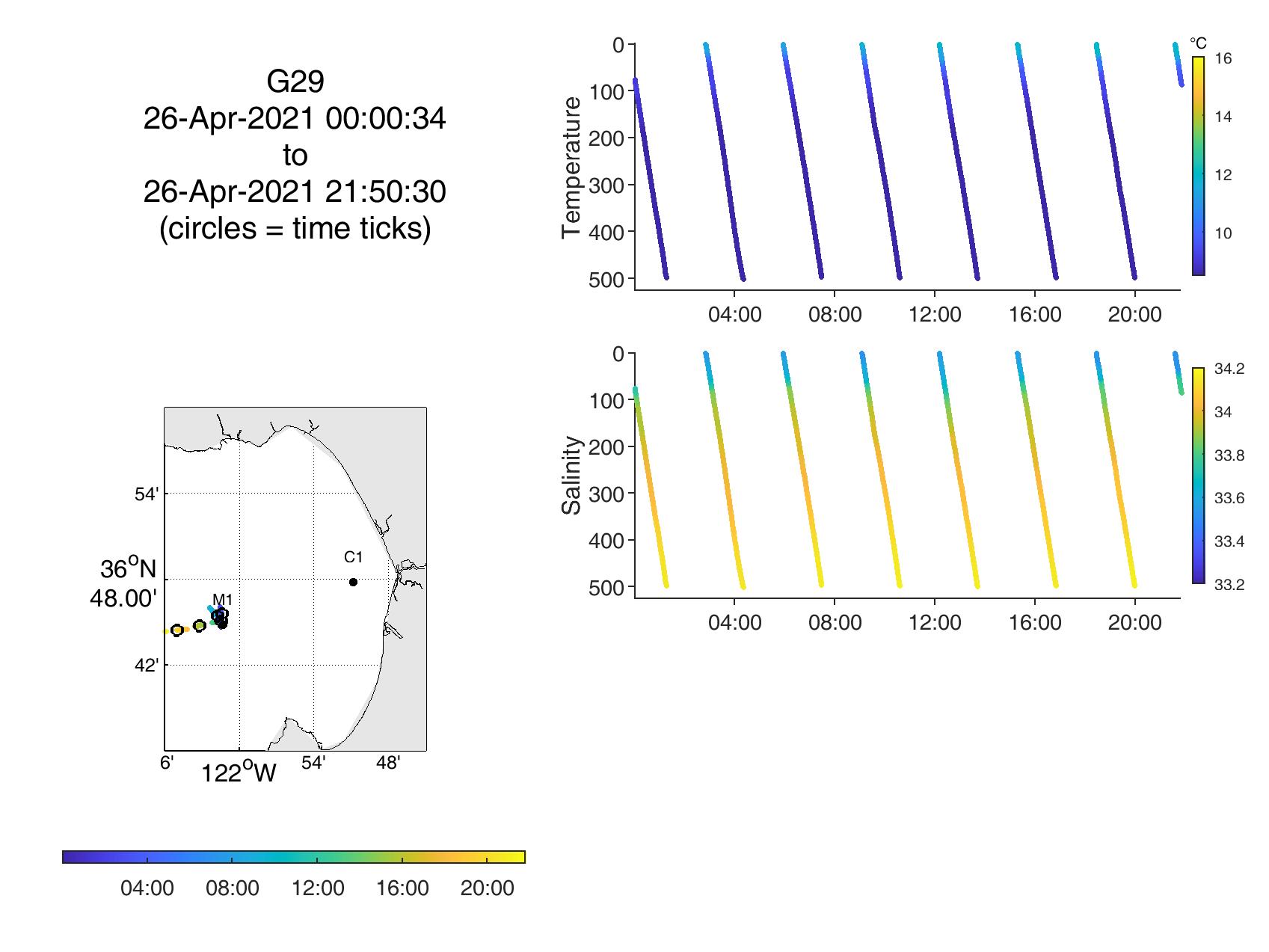The height and width of the screenshot is (952, 1269).
Task: Click the green-filled time tick circle on the map
Action: coord(199,625)
